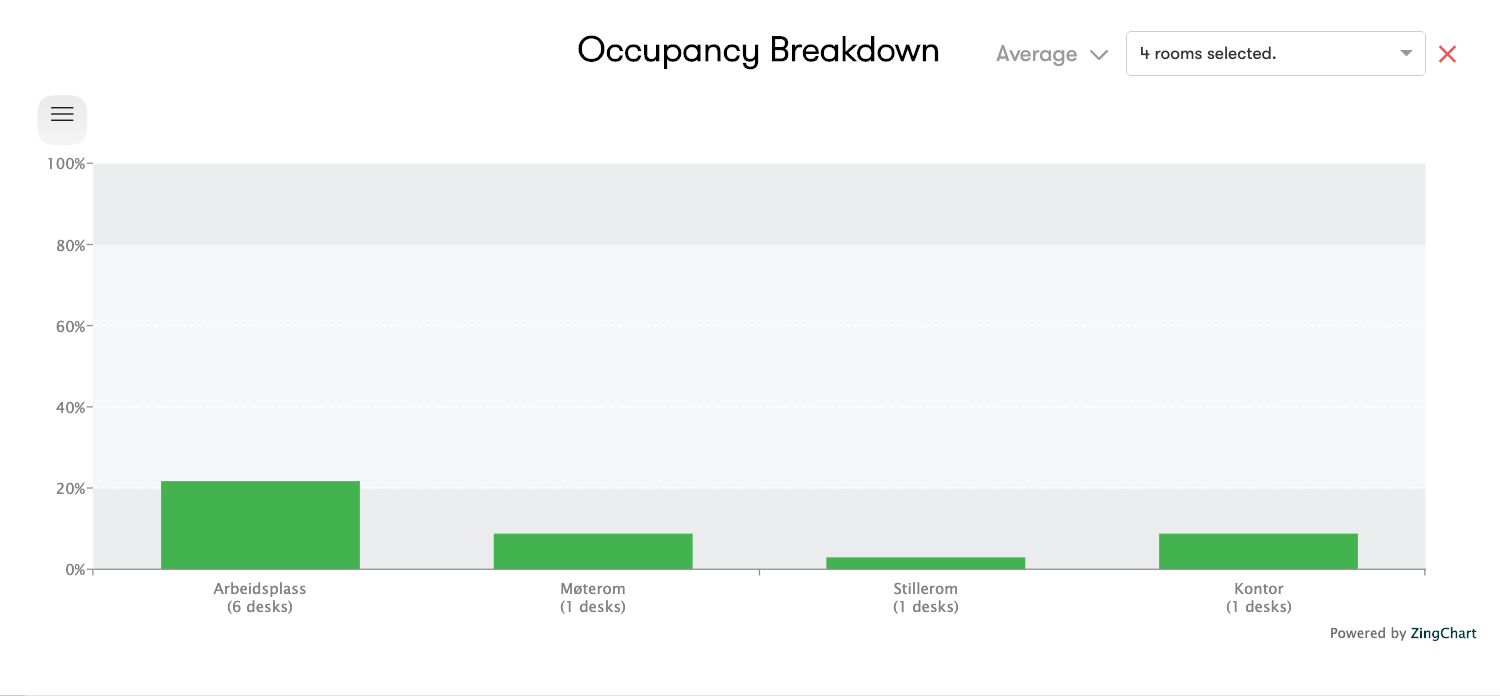Click the Møterom axis label
Viewport: 1500px width, 696px height.
coord(593,589)
